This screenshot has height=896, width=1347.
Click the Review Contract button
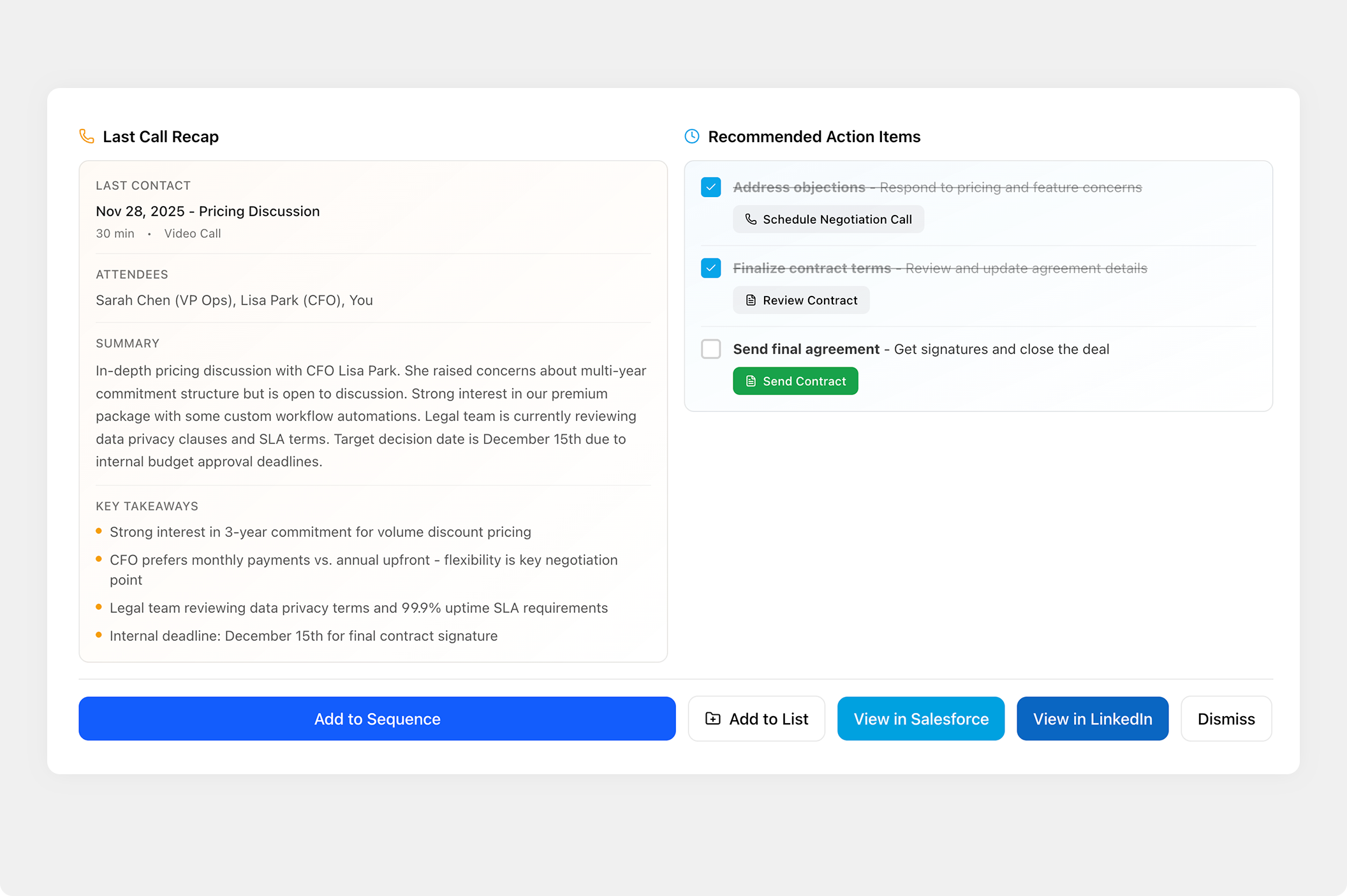tap(801, 300)
